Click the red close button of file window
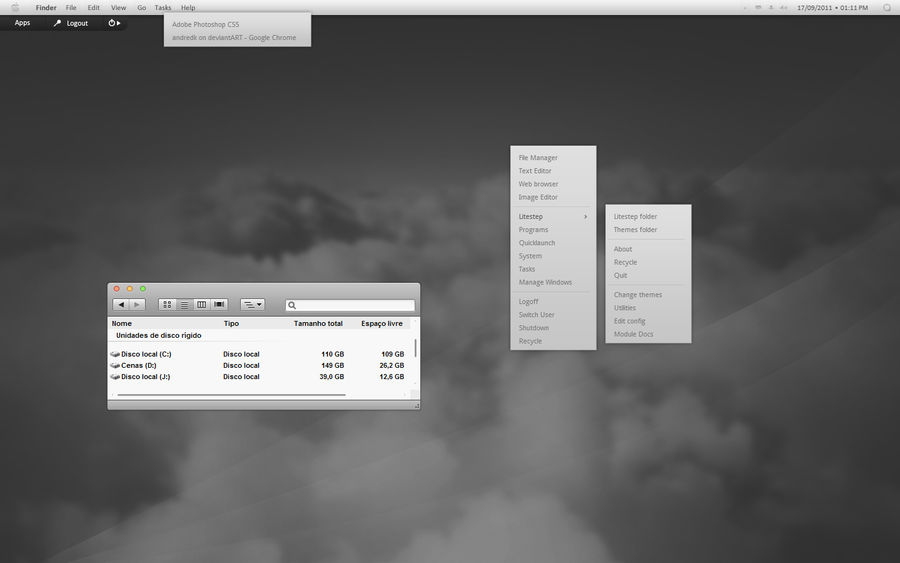900x563 pixels. click(x=117, y=289)
